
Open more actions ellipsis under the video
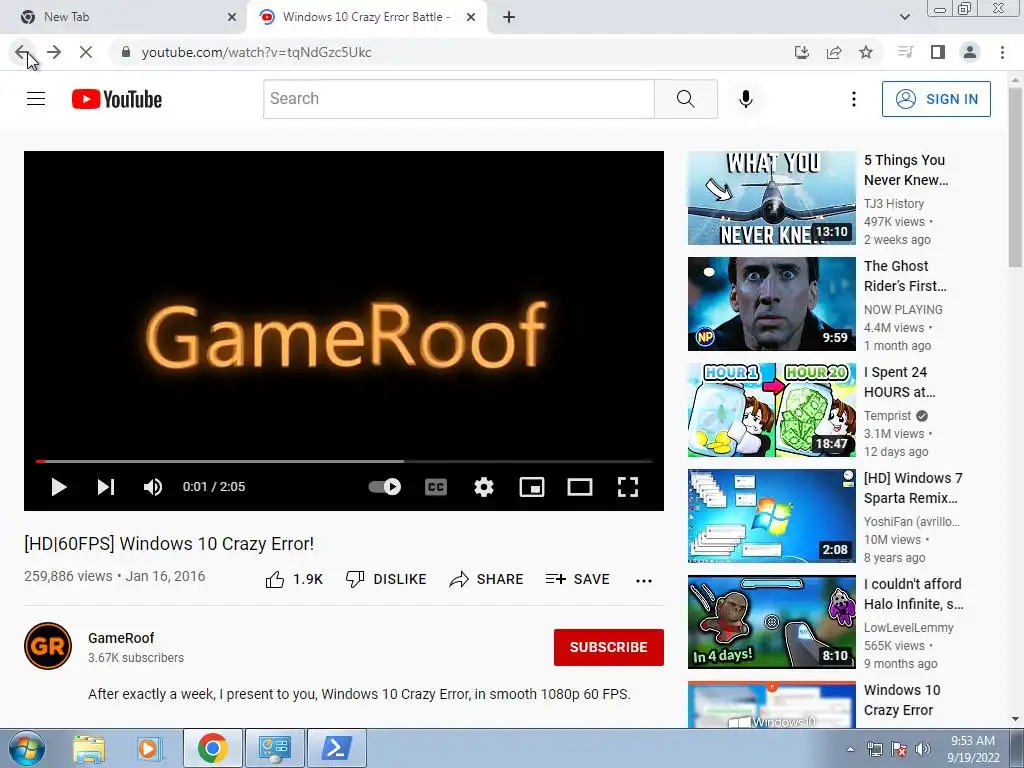[x=644, y=581]
